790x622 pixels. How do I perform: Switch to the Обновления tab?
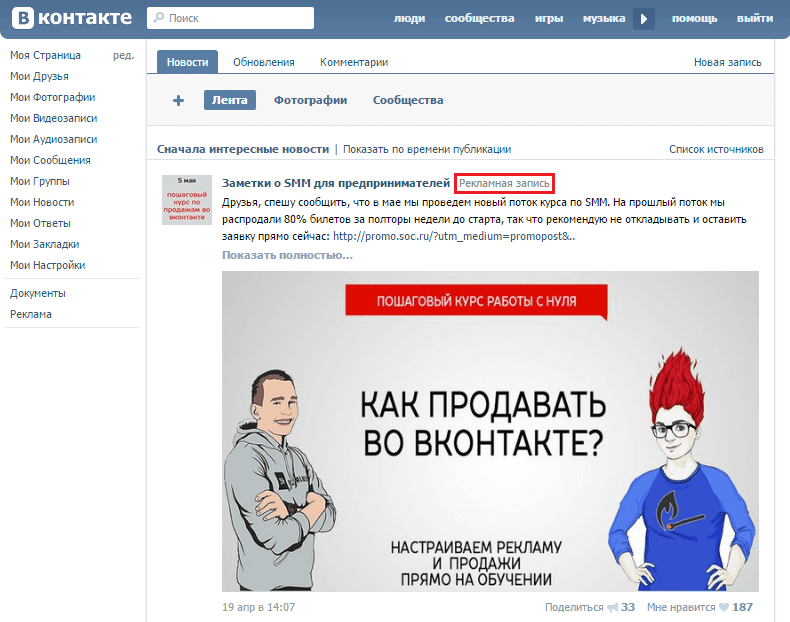click(264, 62)
